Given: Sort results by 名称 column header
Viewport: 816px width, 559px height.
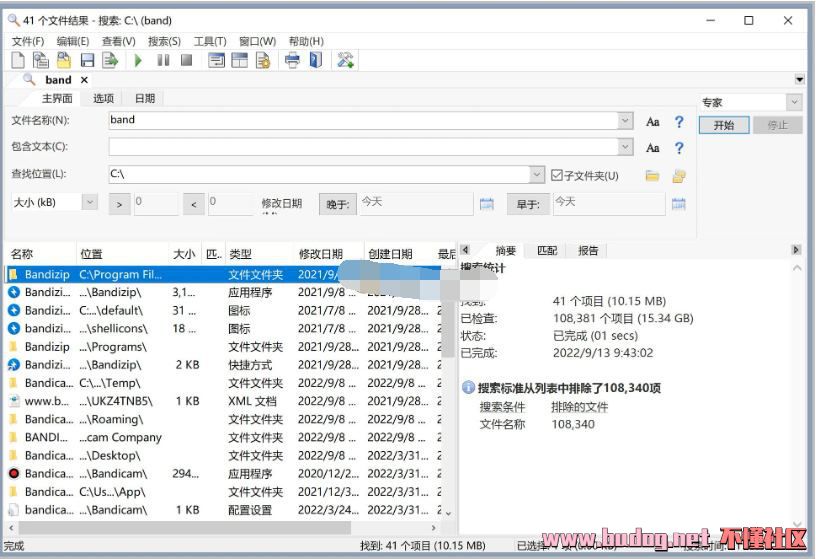Looking at the screenshot, I should pos(41,254).
